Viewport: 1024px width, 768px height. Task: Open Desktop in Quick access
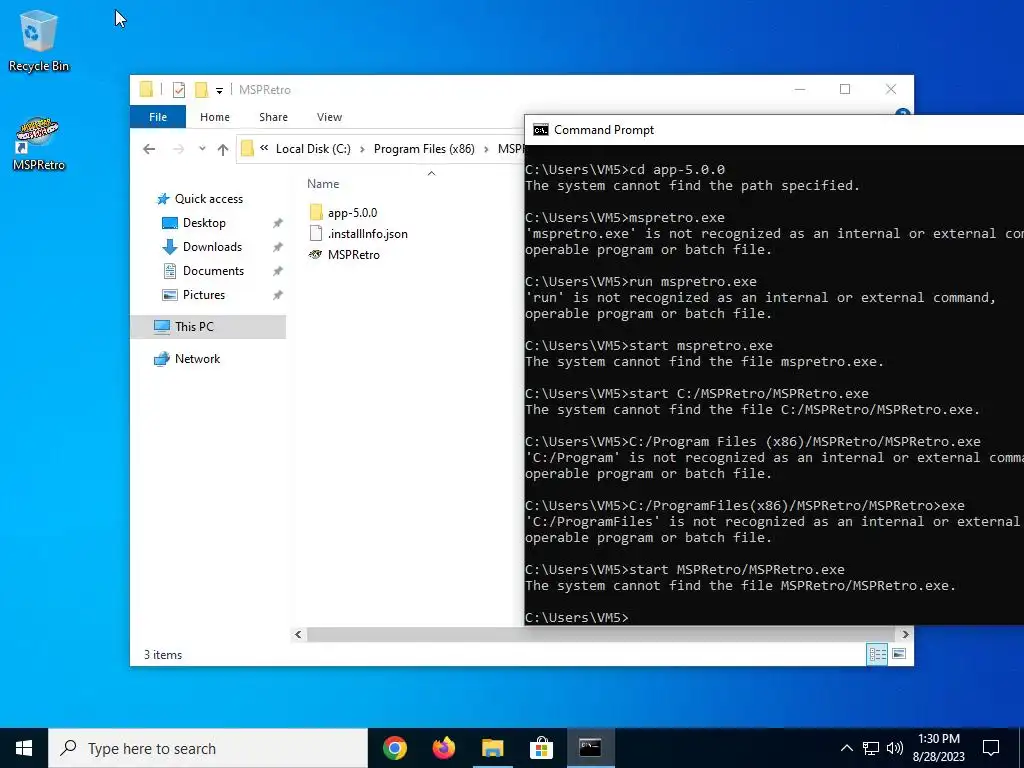[x=204, y=223]
